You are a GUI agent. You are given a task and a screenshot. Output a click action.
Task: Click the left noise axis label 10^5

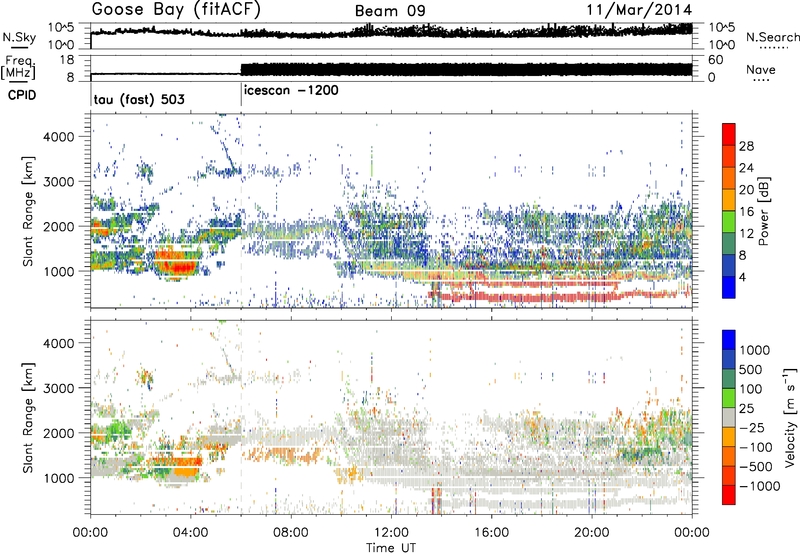[x=61, y=27]
